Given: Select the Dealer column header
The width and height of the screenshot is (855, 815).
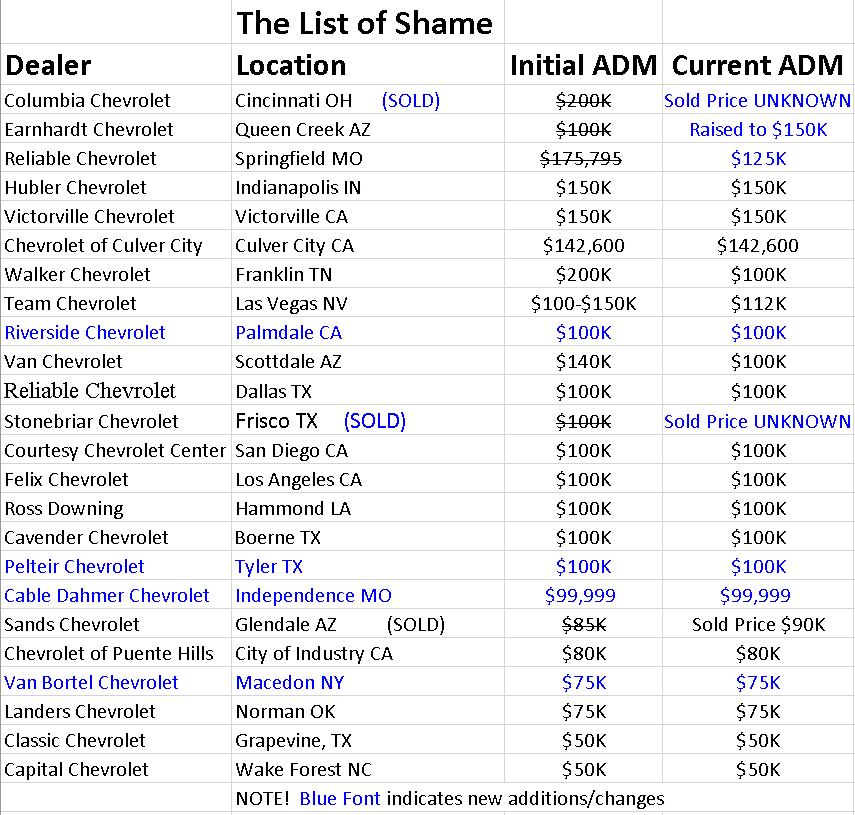Looking at the screenshot, I should coord(48,66).
